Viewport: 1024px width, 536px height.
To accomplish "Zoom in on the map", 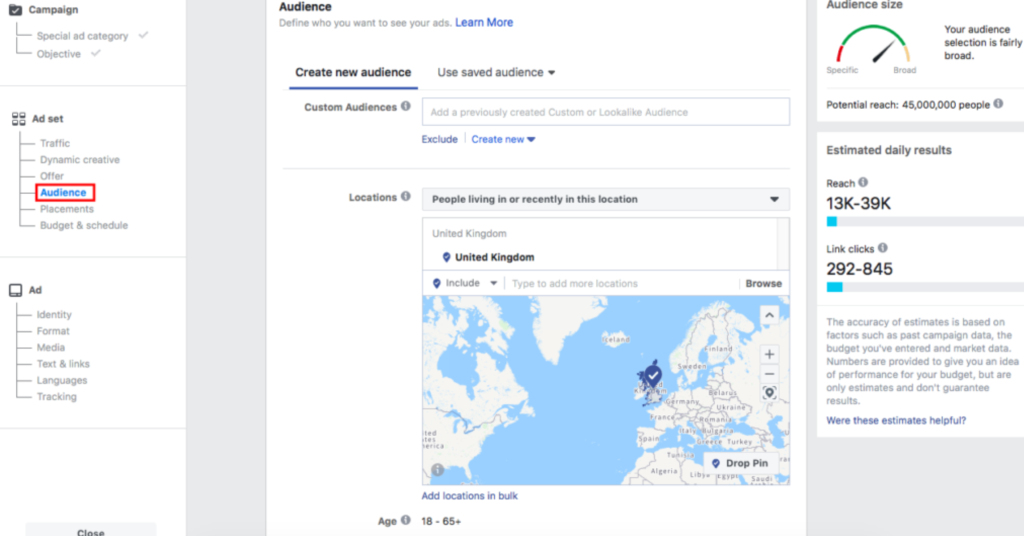I will (x=769, y=355).
